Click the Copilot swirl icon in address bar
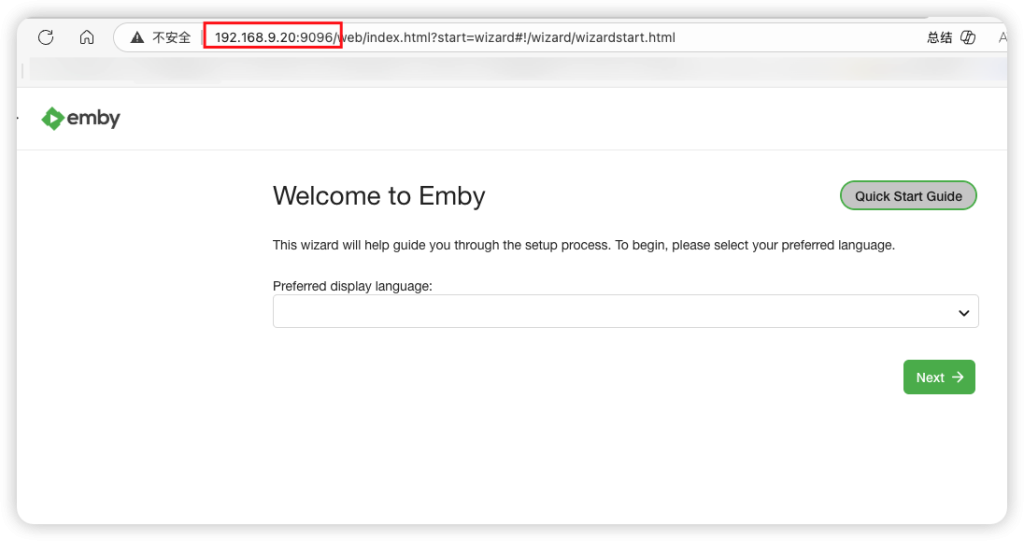This screenshot has width=1024, height=541. [x=968, y=37]
